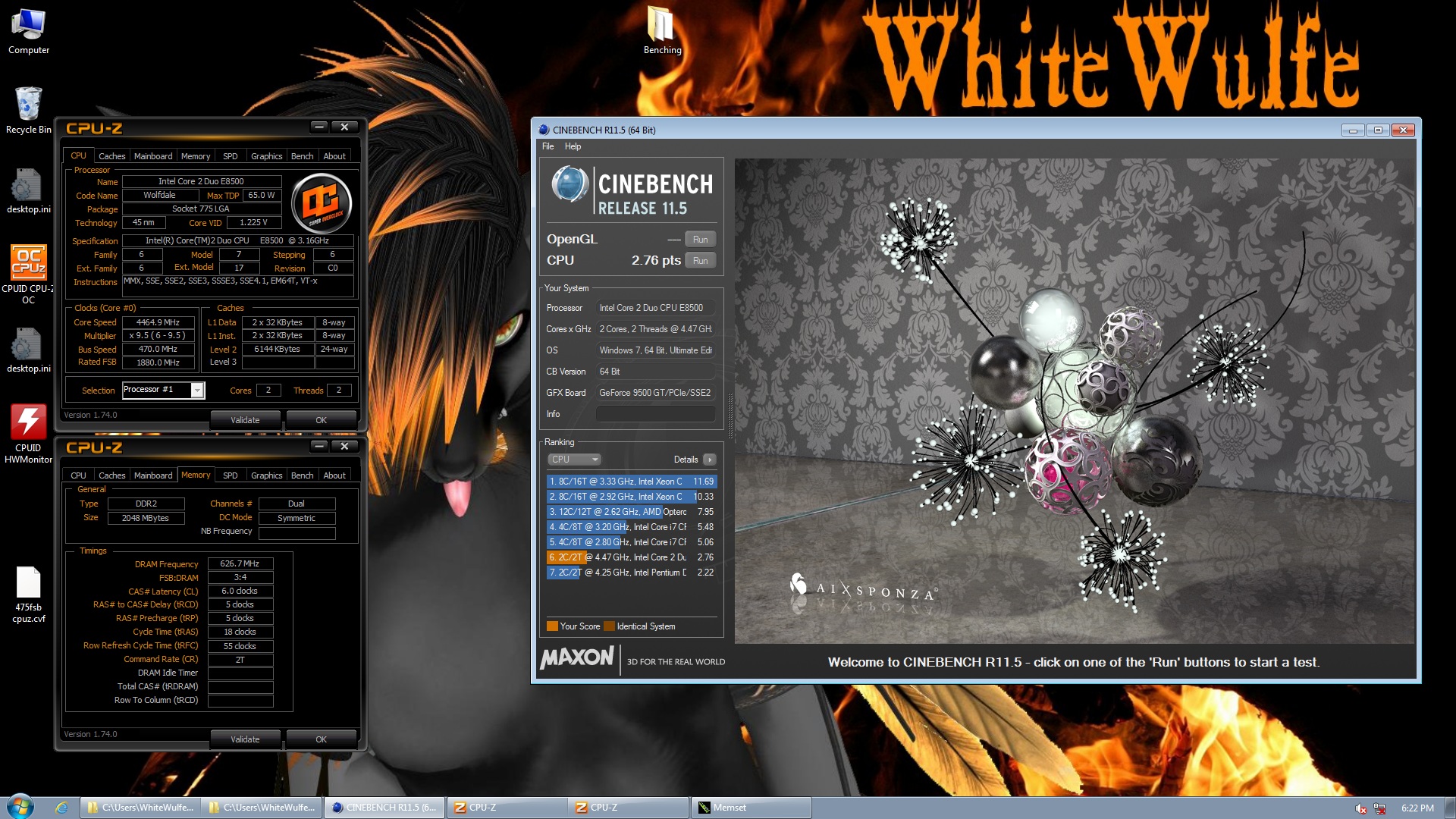Click the show desktop button on taskbar

point(1451,808)
